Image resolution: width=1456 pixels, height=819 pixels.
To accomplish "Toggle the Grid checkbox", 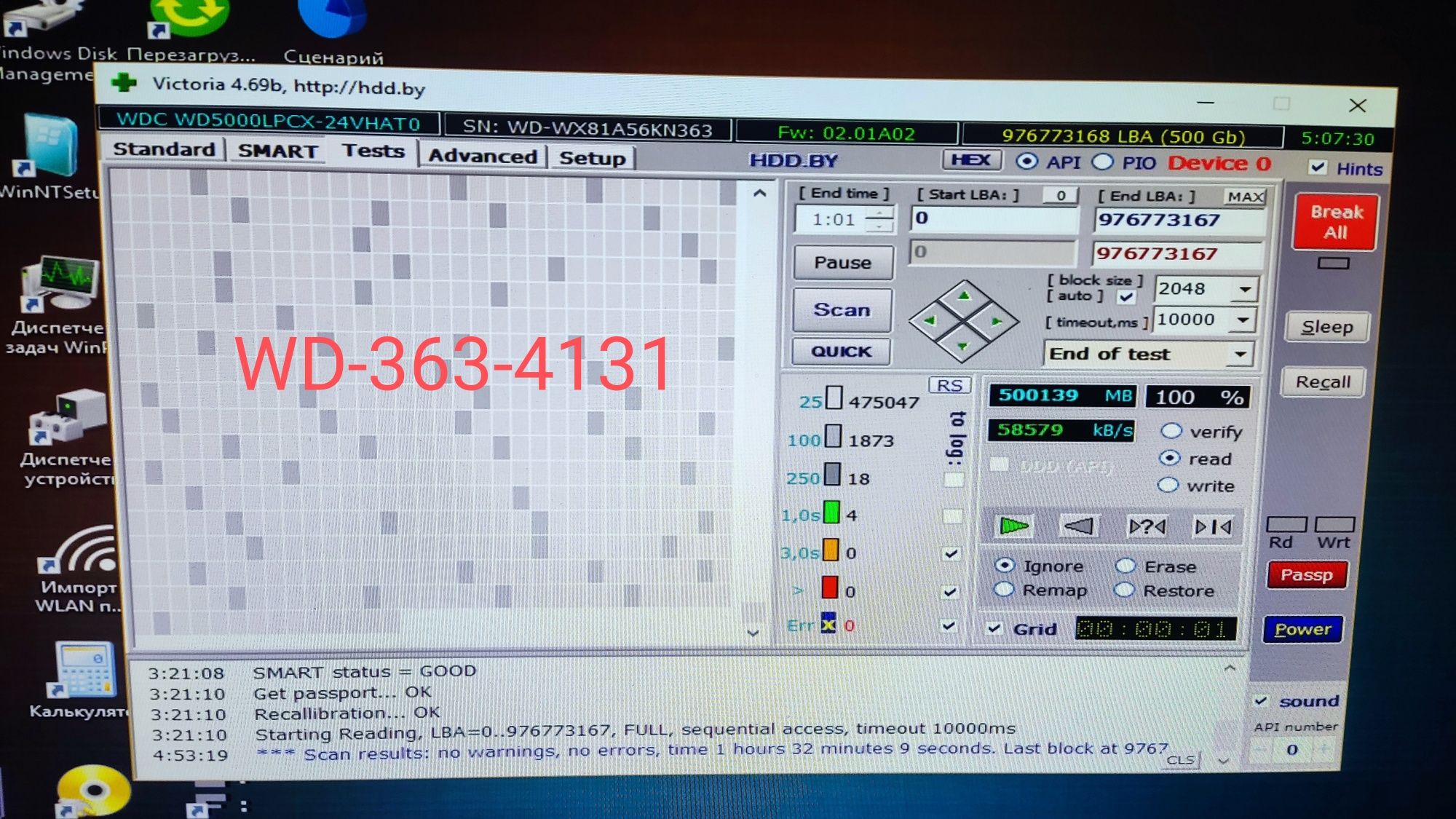I will click(994, 628).
